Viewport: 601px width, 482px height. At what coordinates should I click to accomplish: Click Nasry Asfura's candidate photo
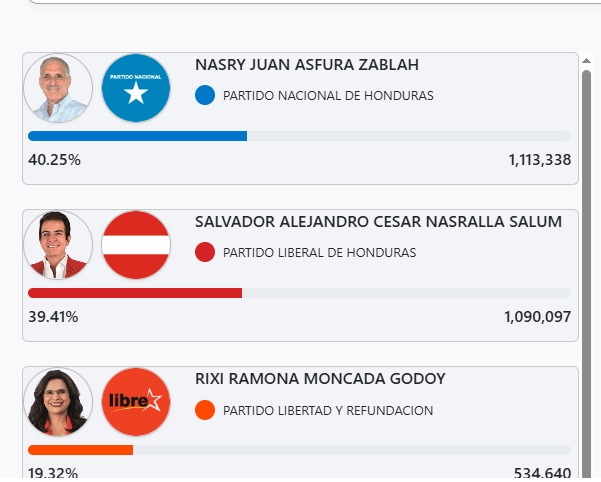click(x=58, y=88)
